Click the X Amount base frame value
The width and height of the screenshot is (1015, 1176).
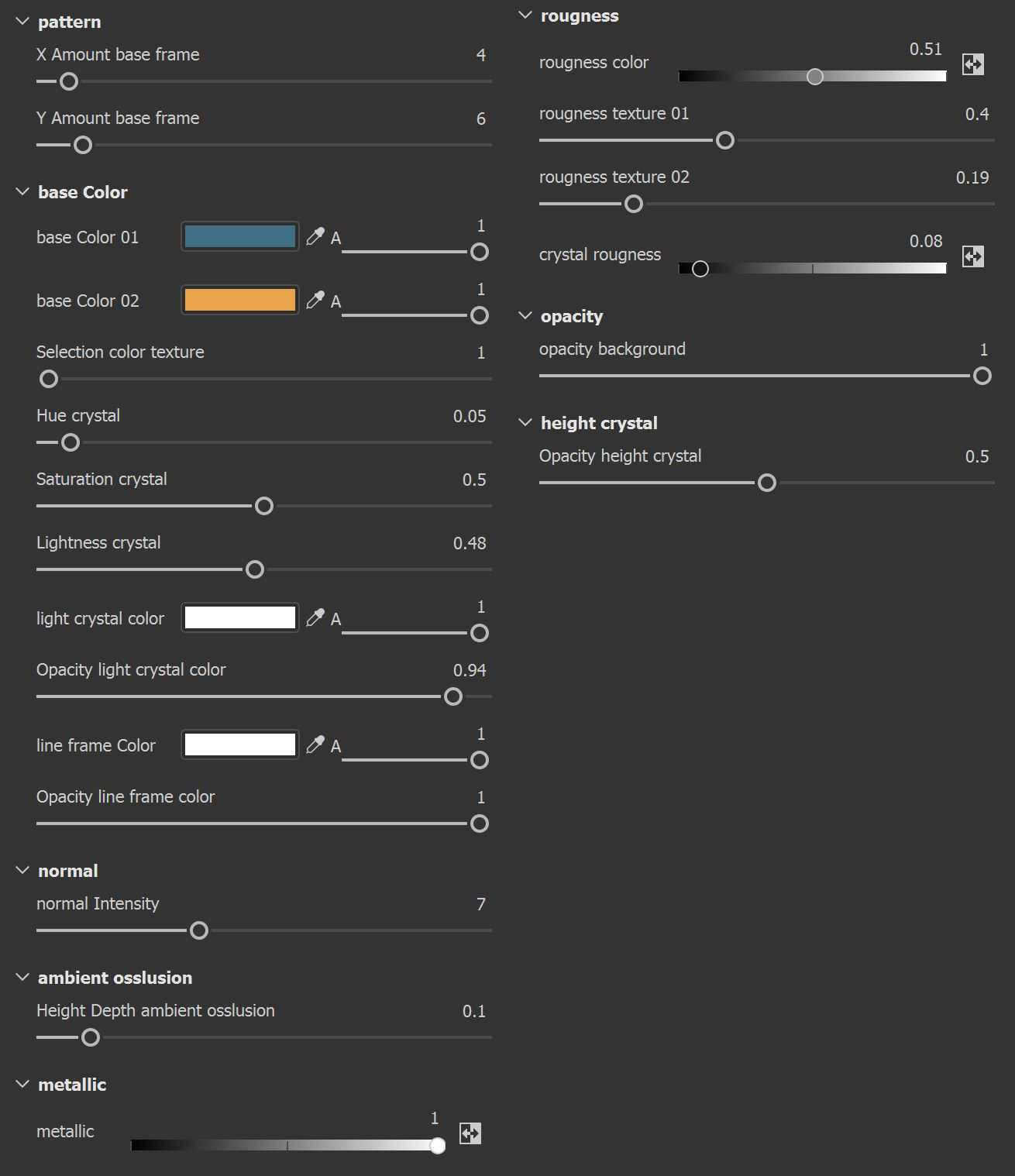[x=480, y=55]
